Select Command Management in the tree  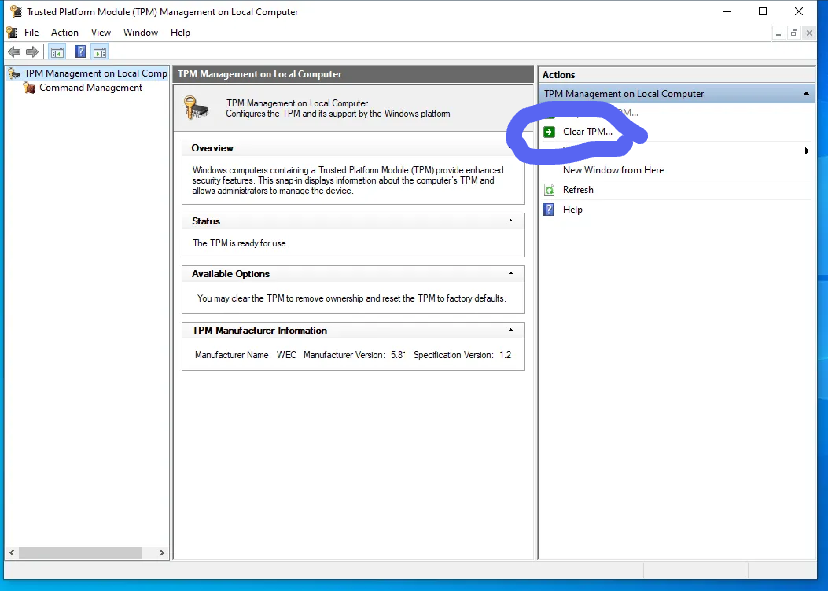tap(91, 88)
